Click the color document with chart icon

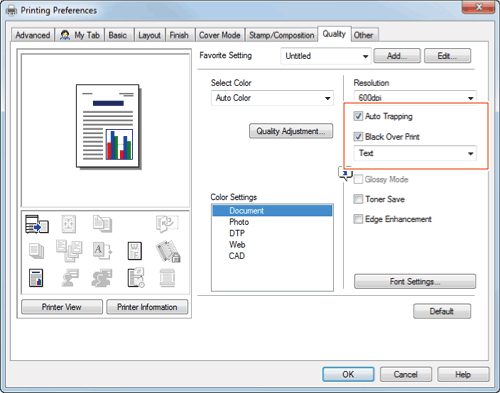pos(36,278)
